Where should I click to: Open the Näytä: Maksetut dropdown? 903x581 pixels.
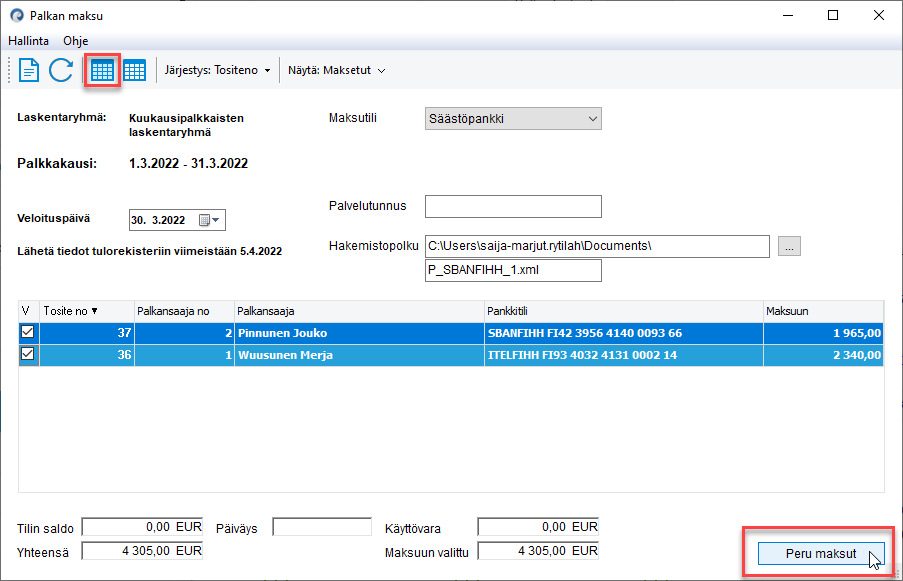tap(336, 70)
